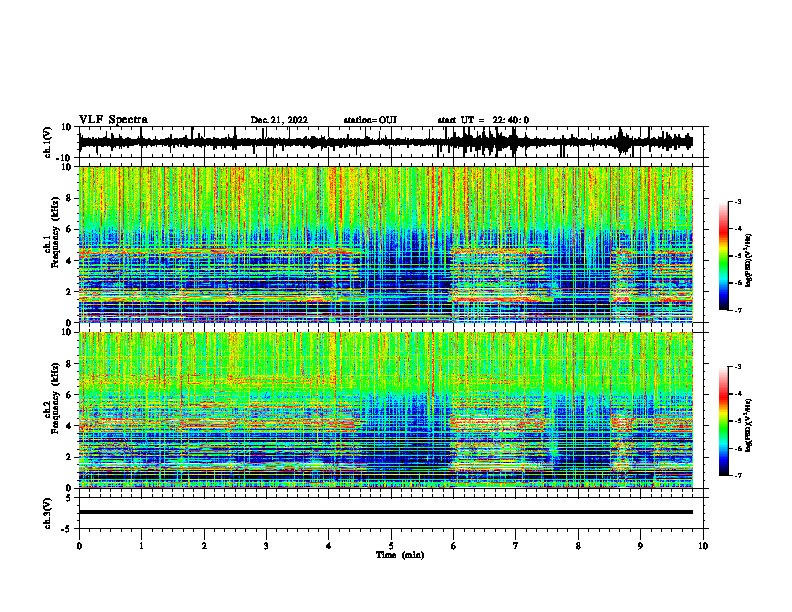This screenshot has width=792, height=612.
Task: Select the date text "Dec. 21, 2022"
Action: (x=279, y=120)
